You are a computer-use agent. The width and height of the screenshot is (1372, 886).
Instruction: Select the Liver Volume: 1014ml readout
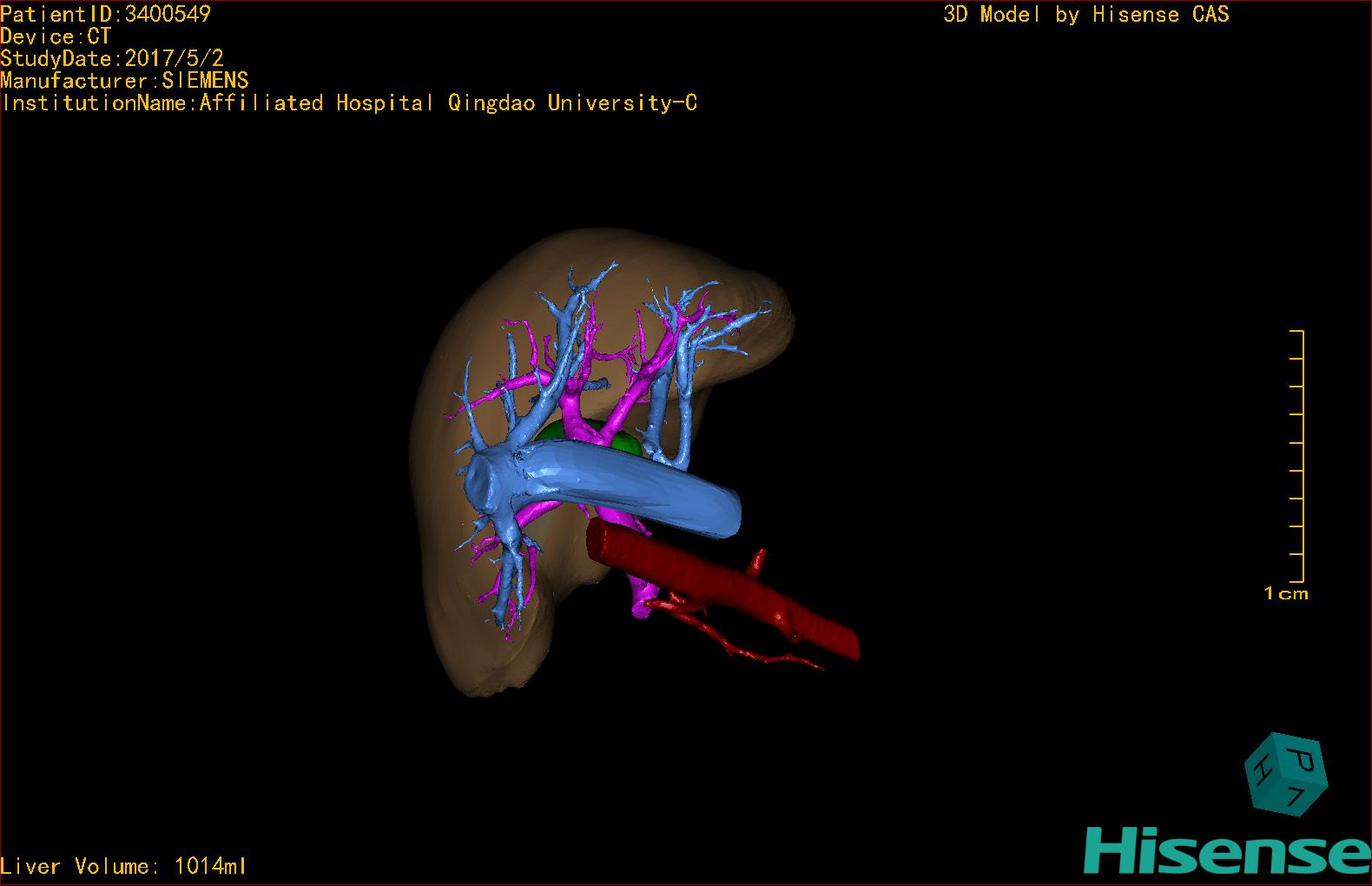123,866
